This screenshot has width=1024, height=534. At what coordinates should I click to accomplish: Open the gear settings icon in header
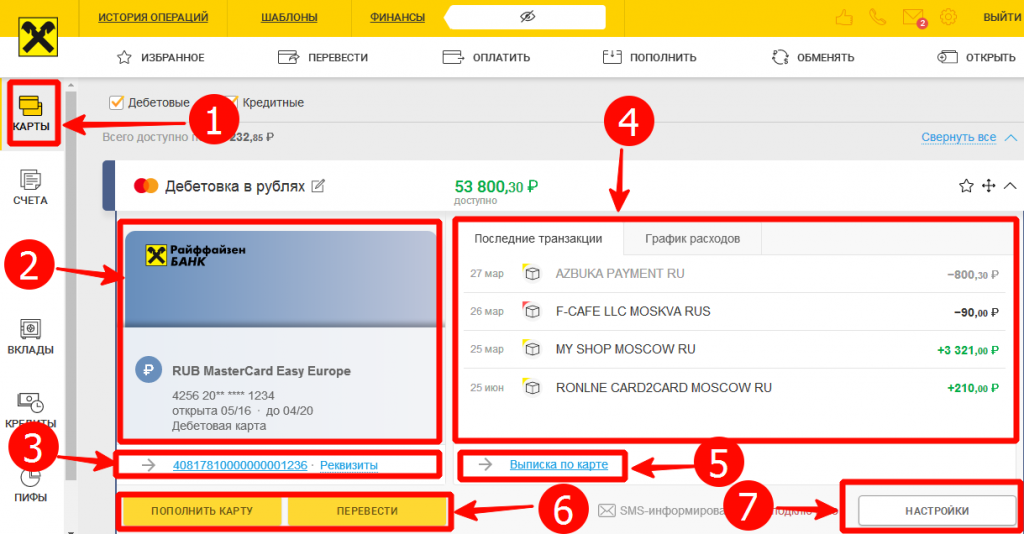click(x=948, y=17)
